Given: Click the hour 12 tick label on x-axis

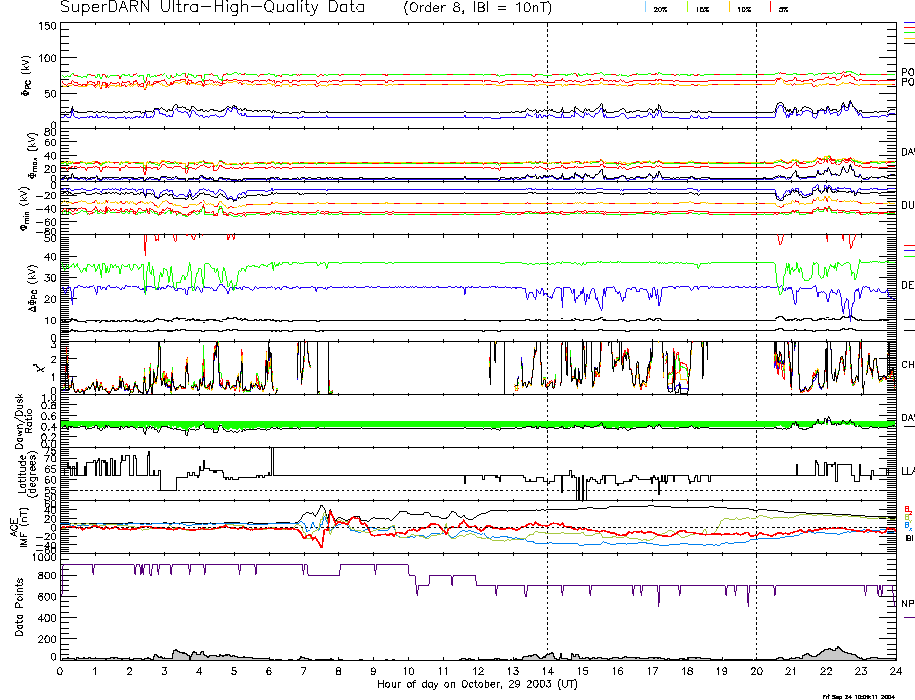Looking at the screenshot, I should (477, 673).
